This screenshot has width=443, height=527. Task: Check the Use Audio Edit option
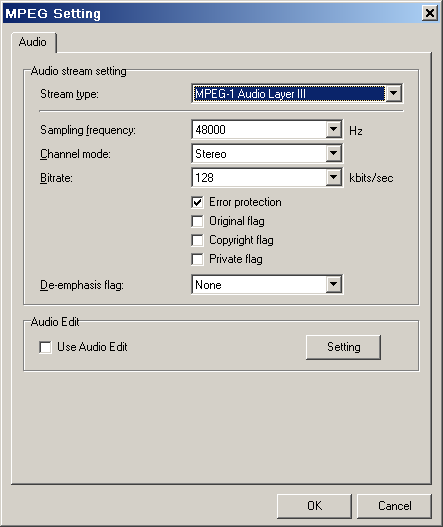point(45,347)
